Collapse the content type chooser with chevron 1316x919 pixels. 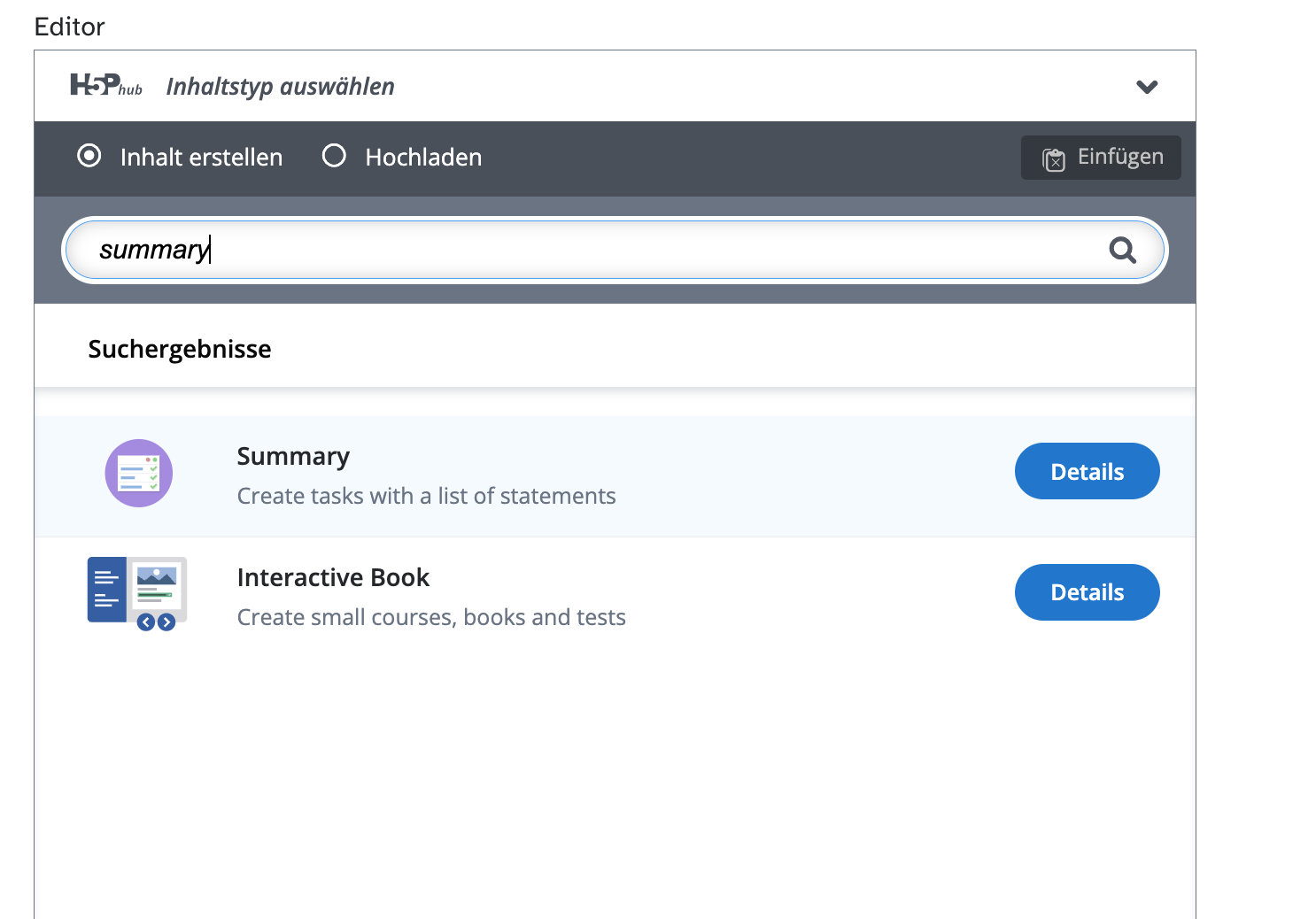pyautogui.click(x=1147, y=87)
